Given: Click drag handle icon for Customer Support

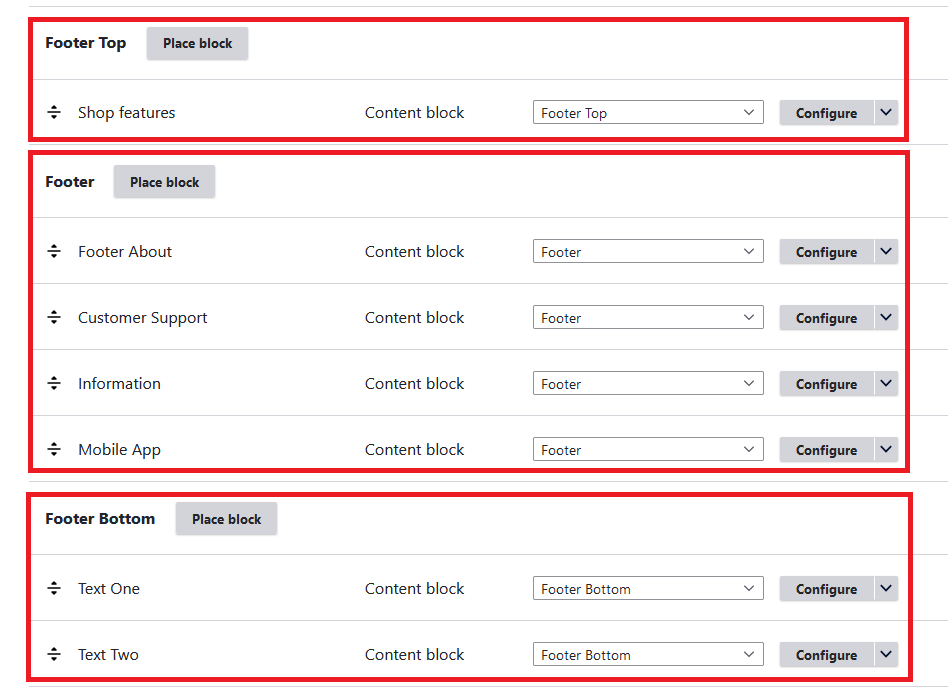Looking at the screenshot, I should pos(54,318).
